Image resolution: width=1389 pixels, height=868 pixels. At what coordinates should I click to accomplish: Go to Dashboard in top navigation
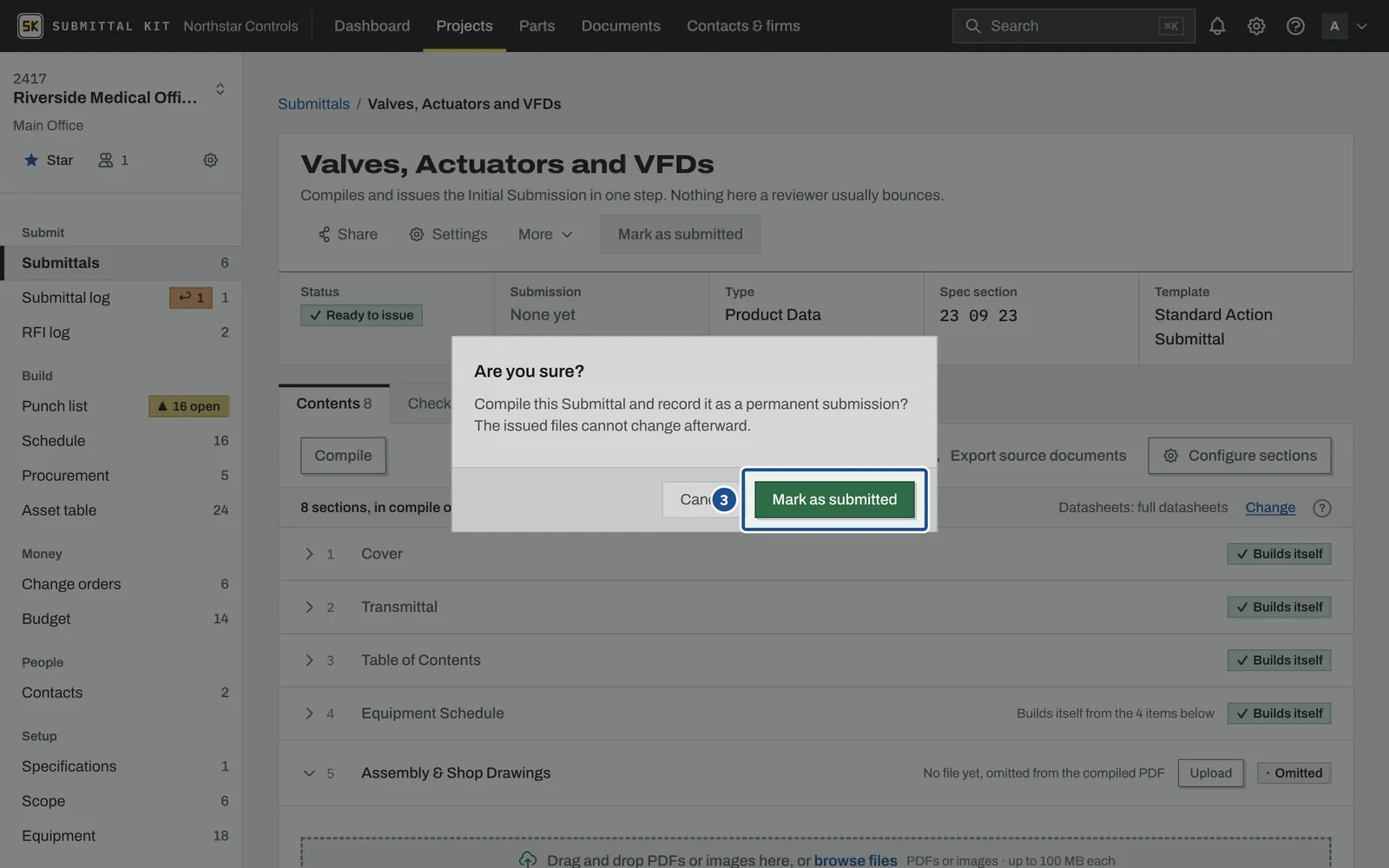pos(372,26)
